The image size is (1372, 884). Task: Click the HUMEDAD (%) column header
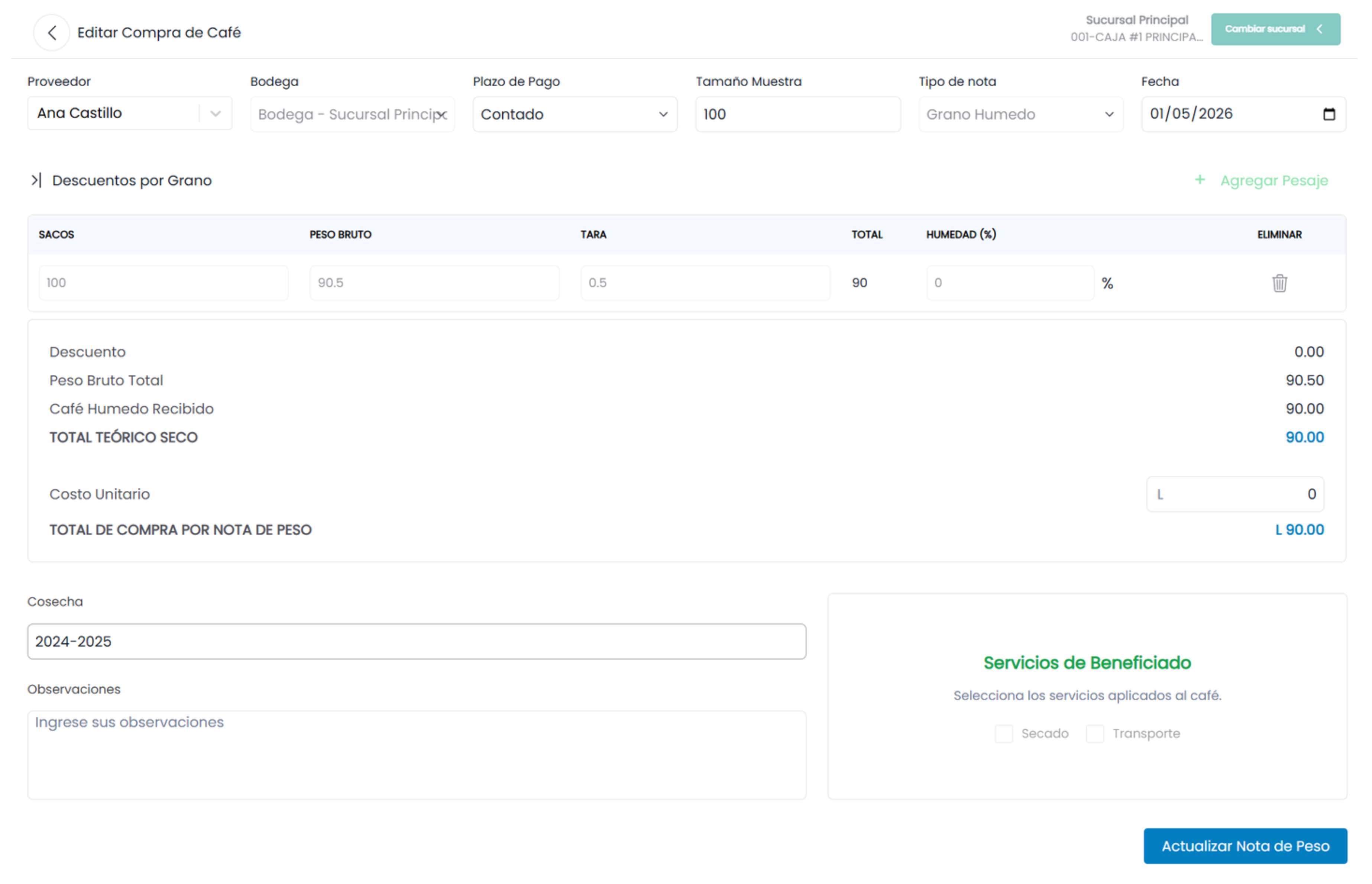961,234
